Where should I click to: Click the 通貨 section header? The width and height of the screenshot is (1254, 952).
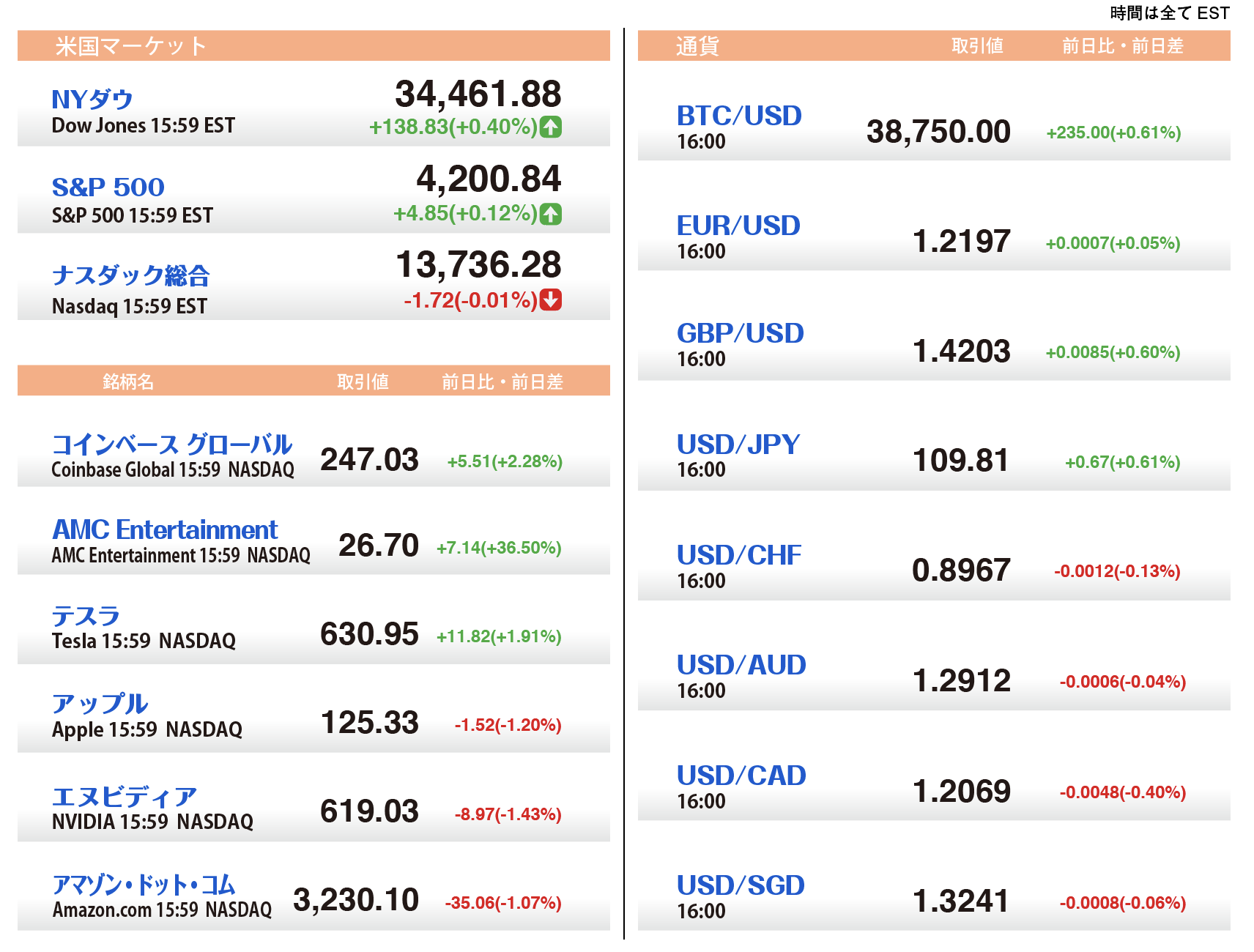pos(697,46)
